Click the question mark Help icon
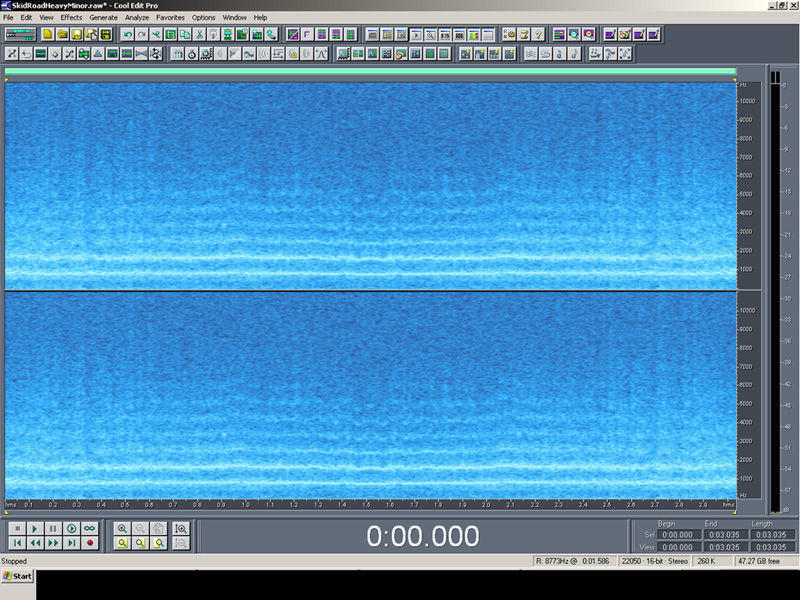The height and width of the screenshot is (600, 800). coord(538,34)
